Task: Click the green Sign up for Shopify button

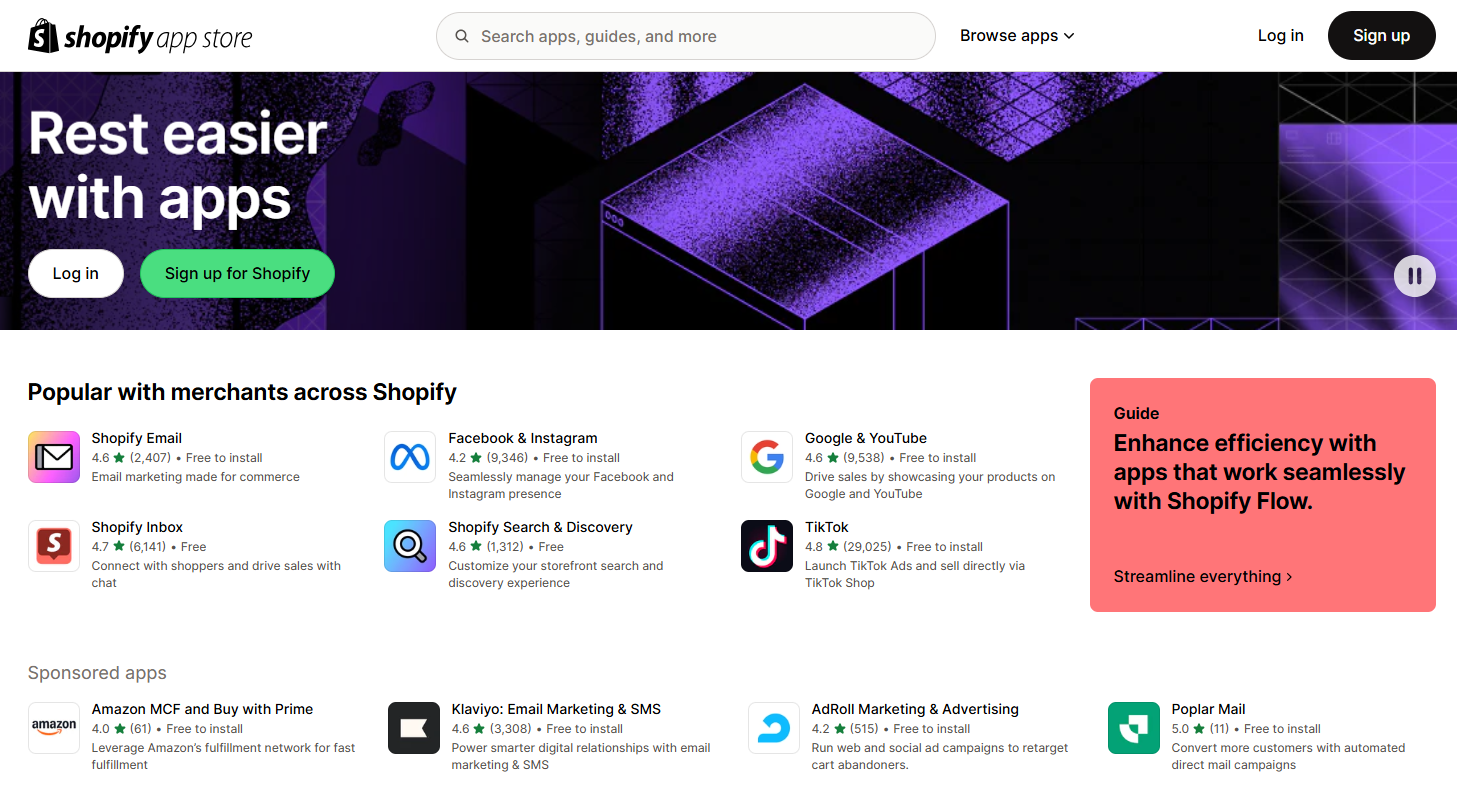Action: [x=237, y=273]
